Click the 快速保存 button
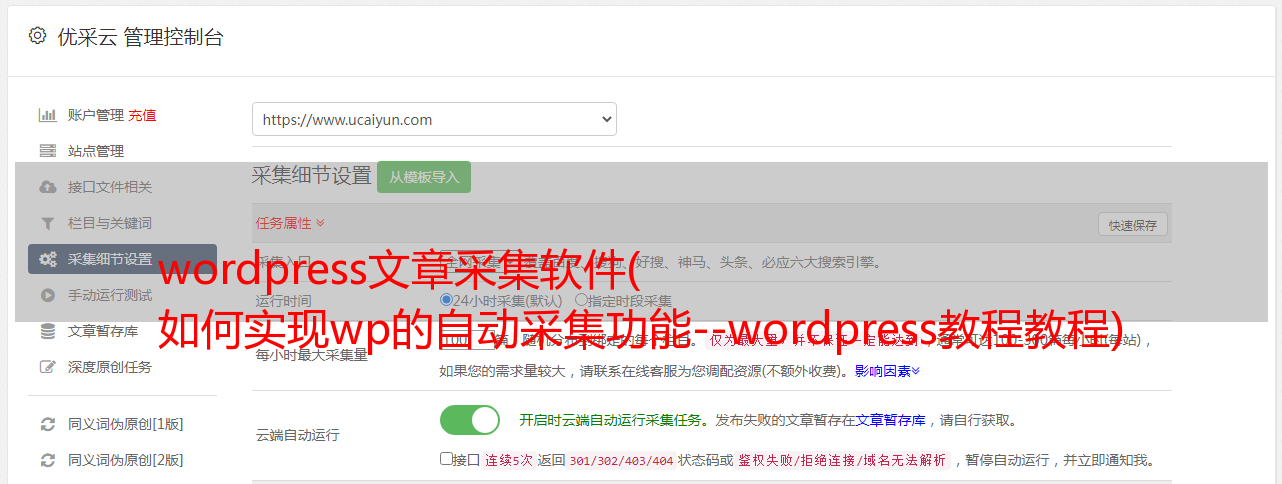1282x484 pixels. (1133, 225)
